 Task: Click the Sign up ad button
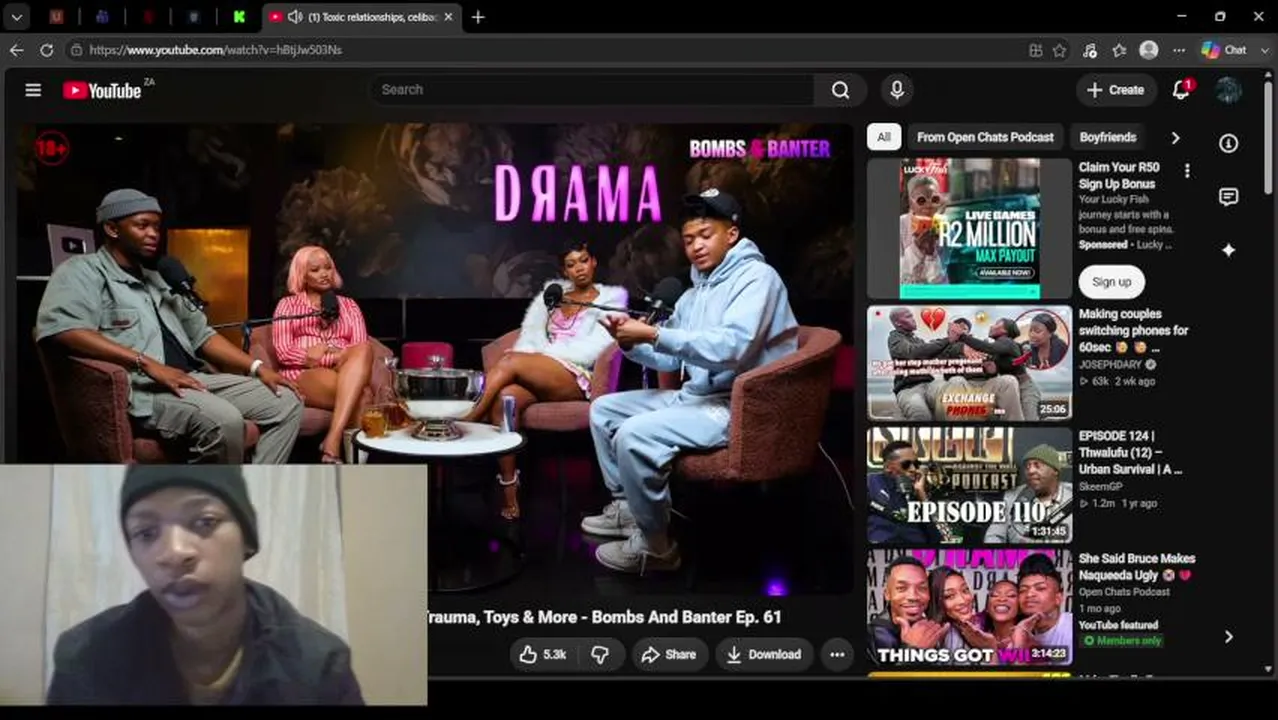1111,282
